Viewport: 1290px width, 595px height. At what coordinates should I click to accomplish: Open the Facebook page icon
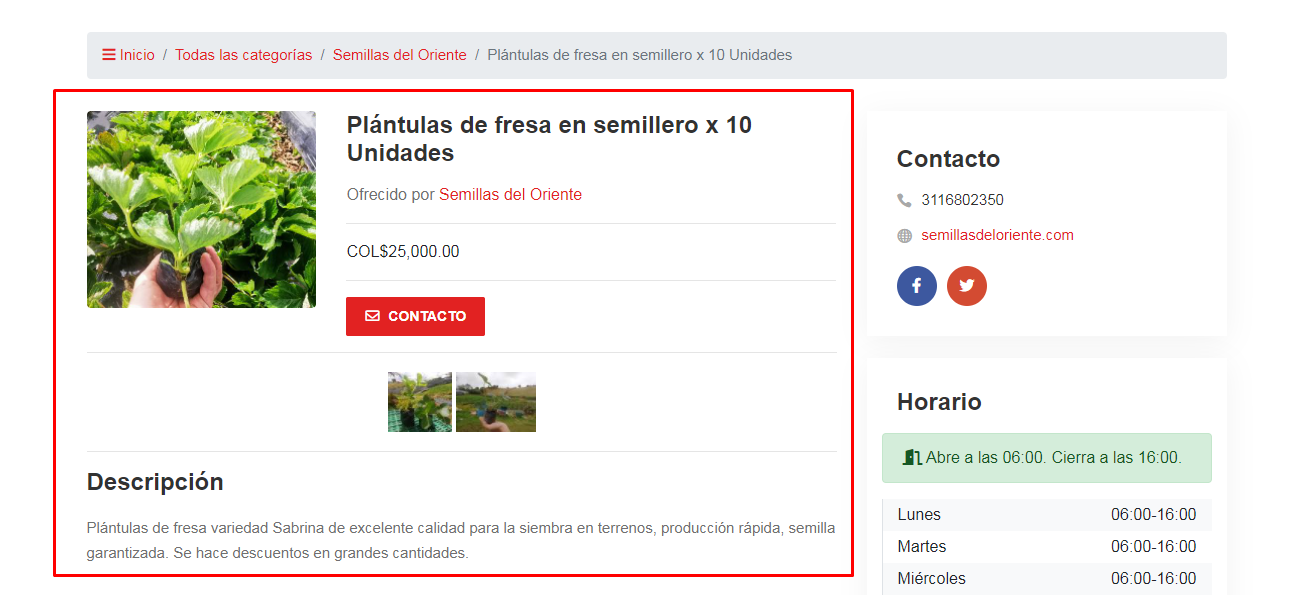coord(916,286)
